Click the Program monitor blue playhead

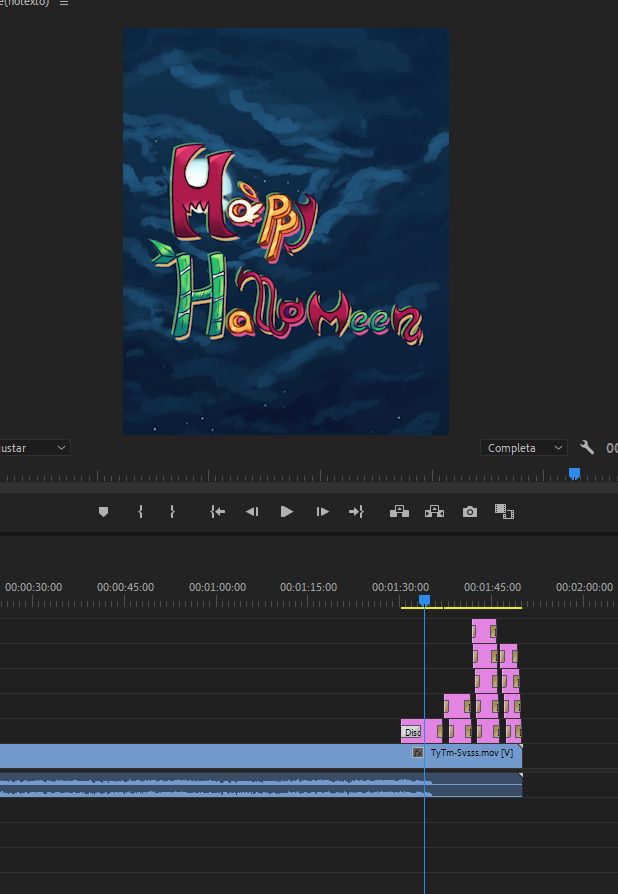[574, 473]
